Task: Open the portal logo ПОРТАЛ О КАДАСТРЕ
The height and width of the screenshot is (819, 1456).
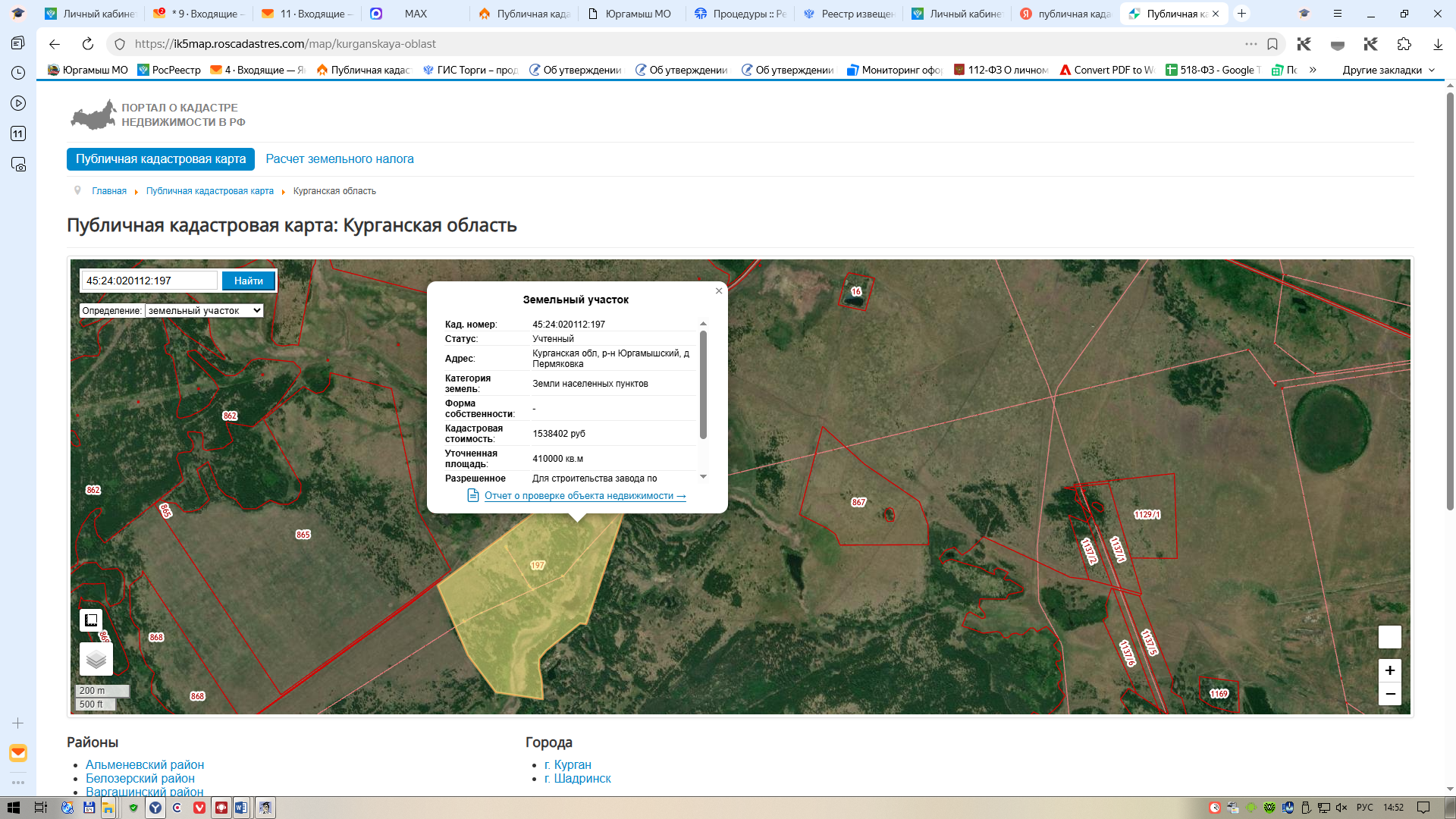Action: (x=158, y=115)
